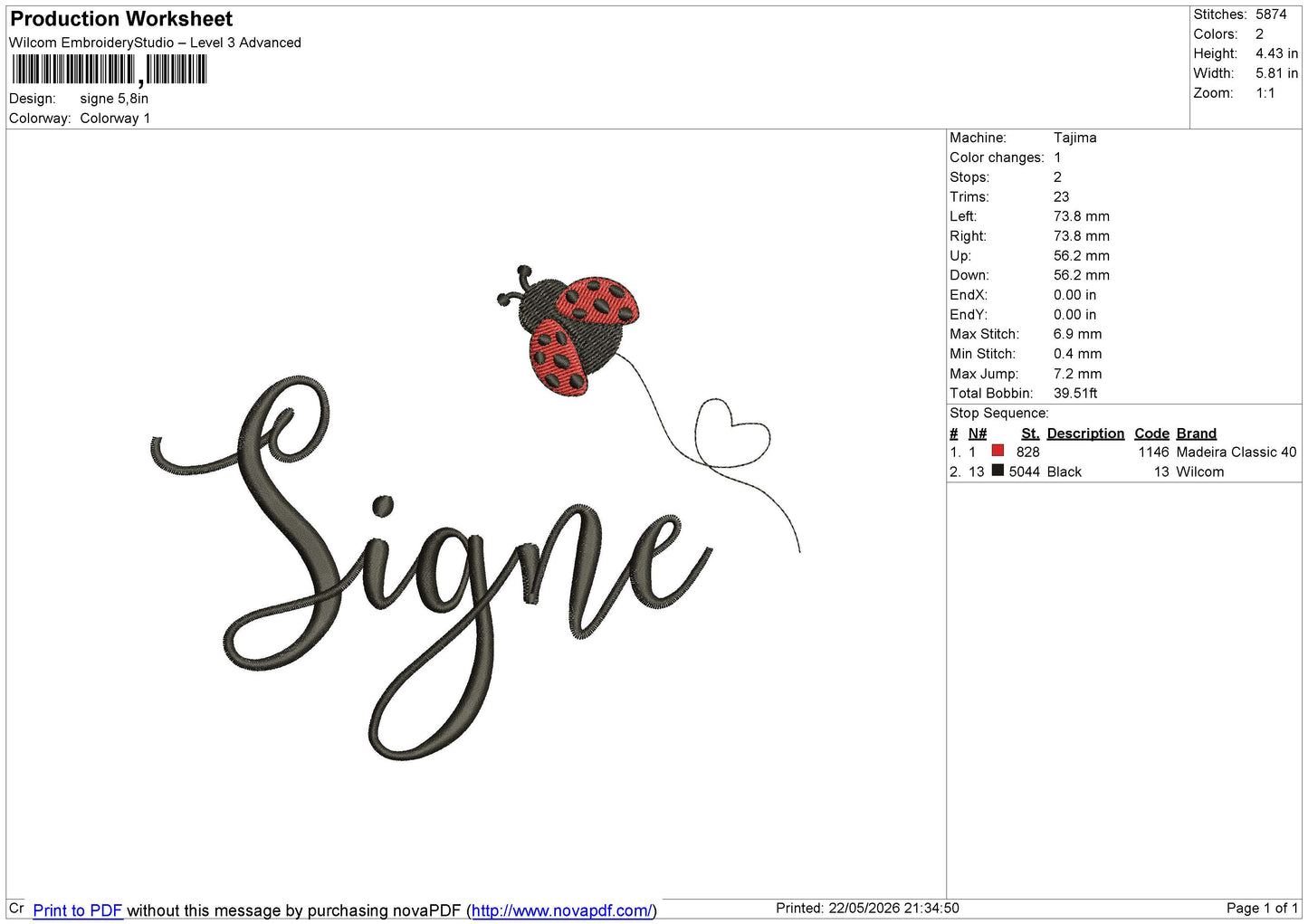Viewport: 1308px width, 924px height.
Task: Click 'Wilcom EmbroideryStudio – Level 3 Advanced' text
Action: [x=155, y=43]
